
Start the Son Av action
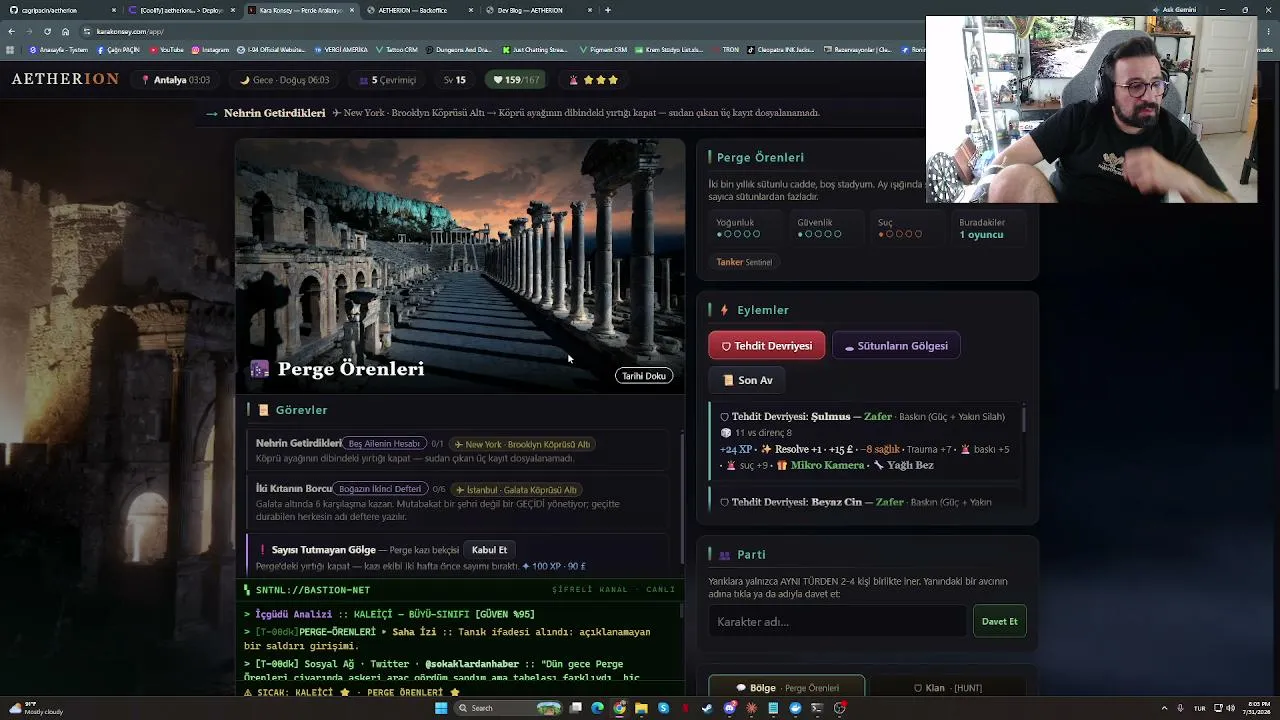(747, 380)
